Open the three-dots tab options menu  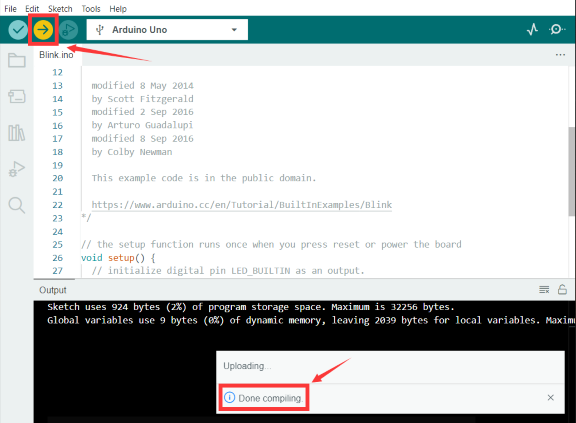[560, 55]
